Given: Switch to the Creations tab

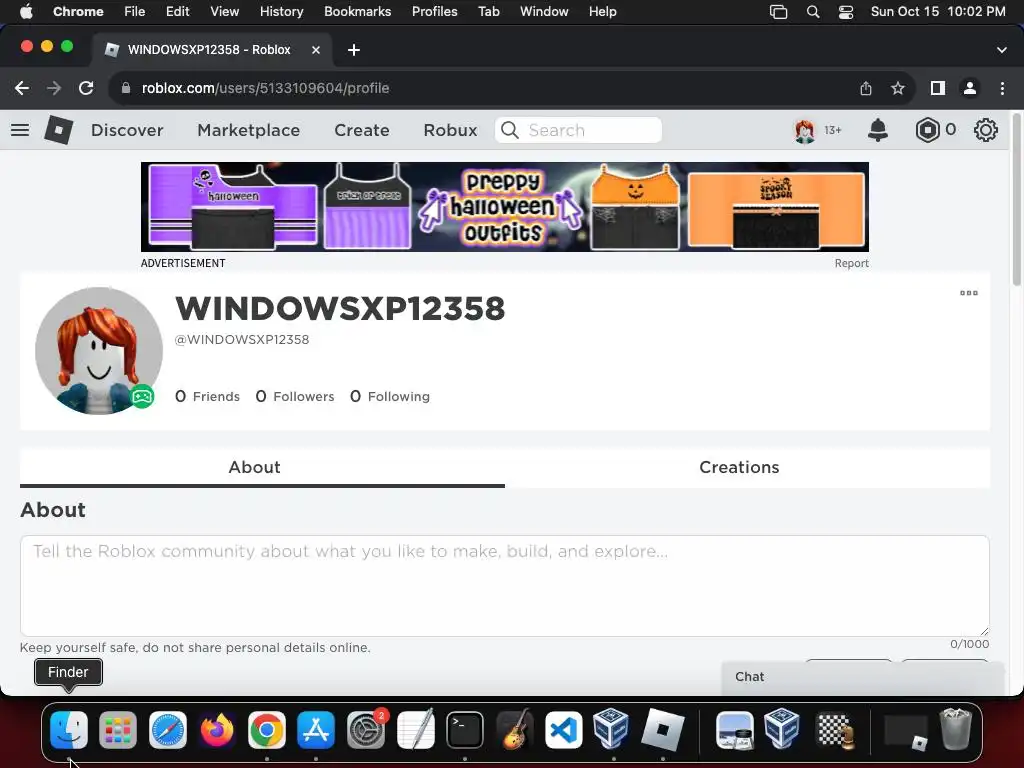Looking at the screenshot, I should (x=739, y=467).
